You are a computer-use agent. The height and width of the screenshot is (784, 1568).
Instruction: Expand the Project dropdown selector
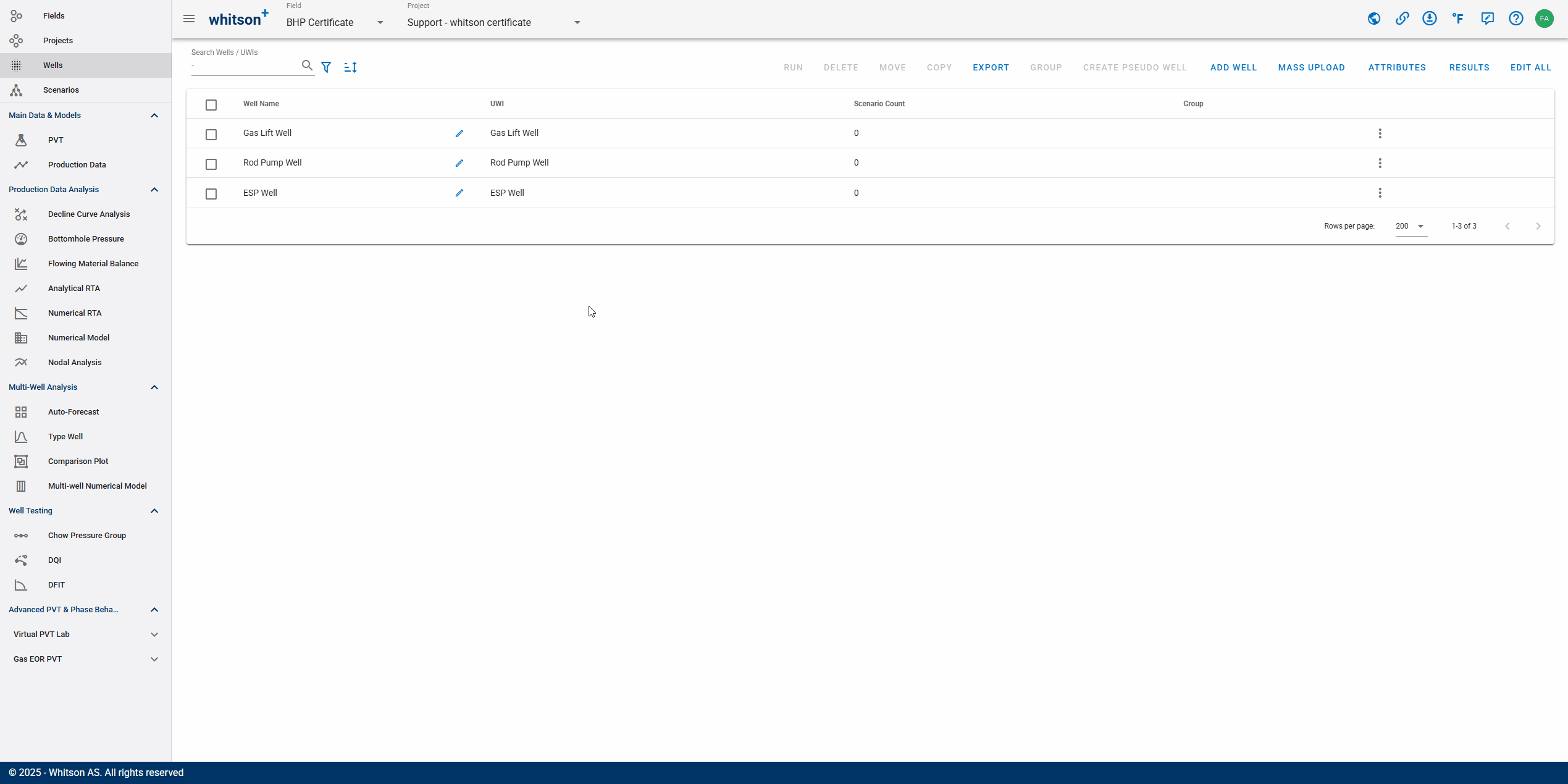(x=577, y=22)
